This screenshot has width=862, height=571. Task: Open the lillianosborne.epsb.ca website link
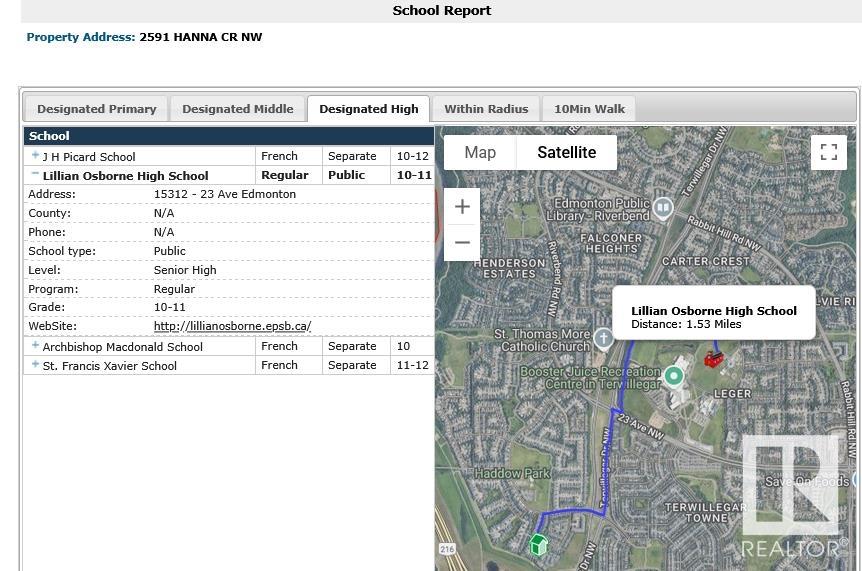tap(233, 326)
